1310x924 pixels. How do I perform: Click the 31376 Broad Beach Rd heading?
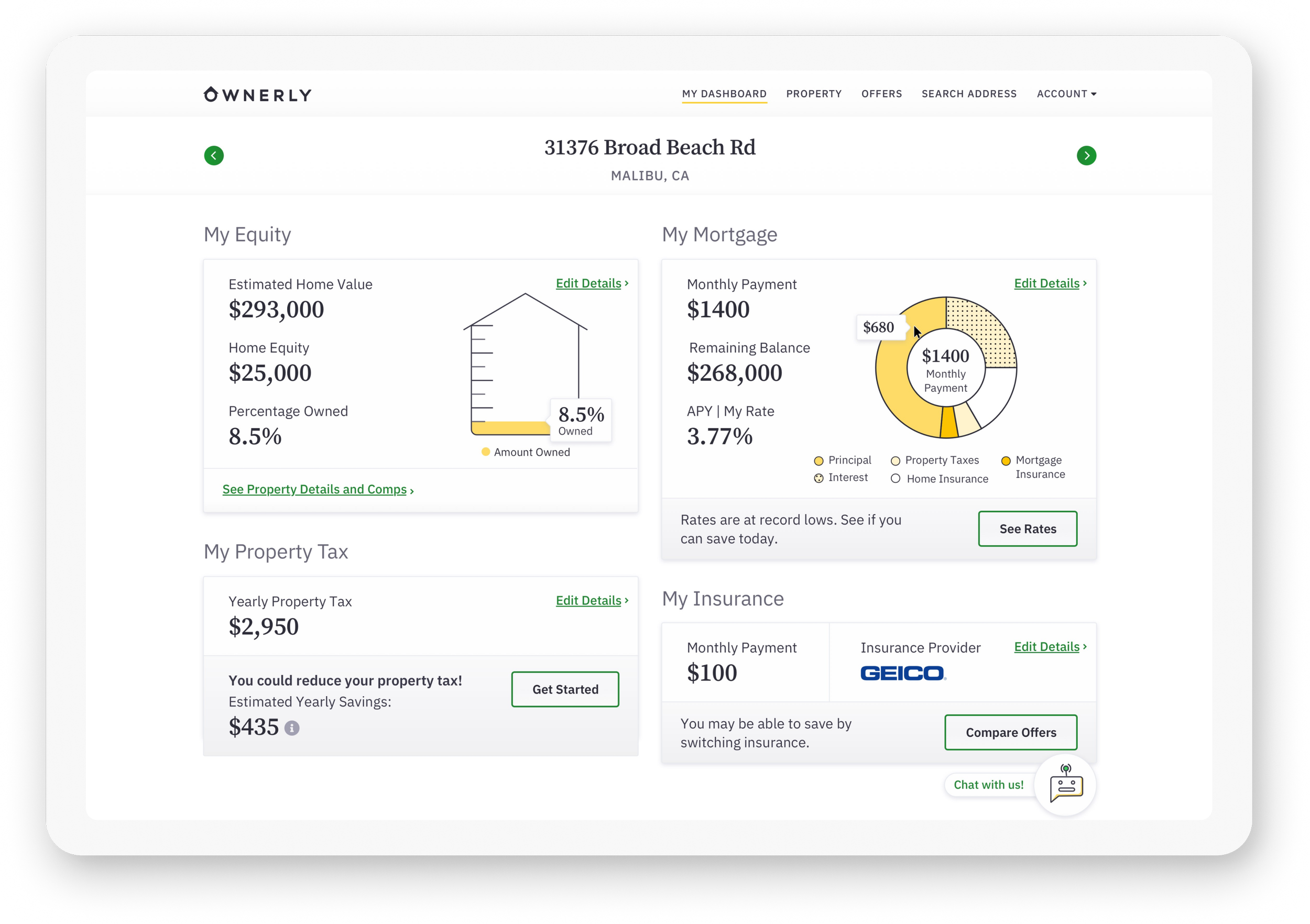[650, 147]
